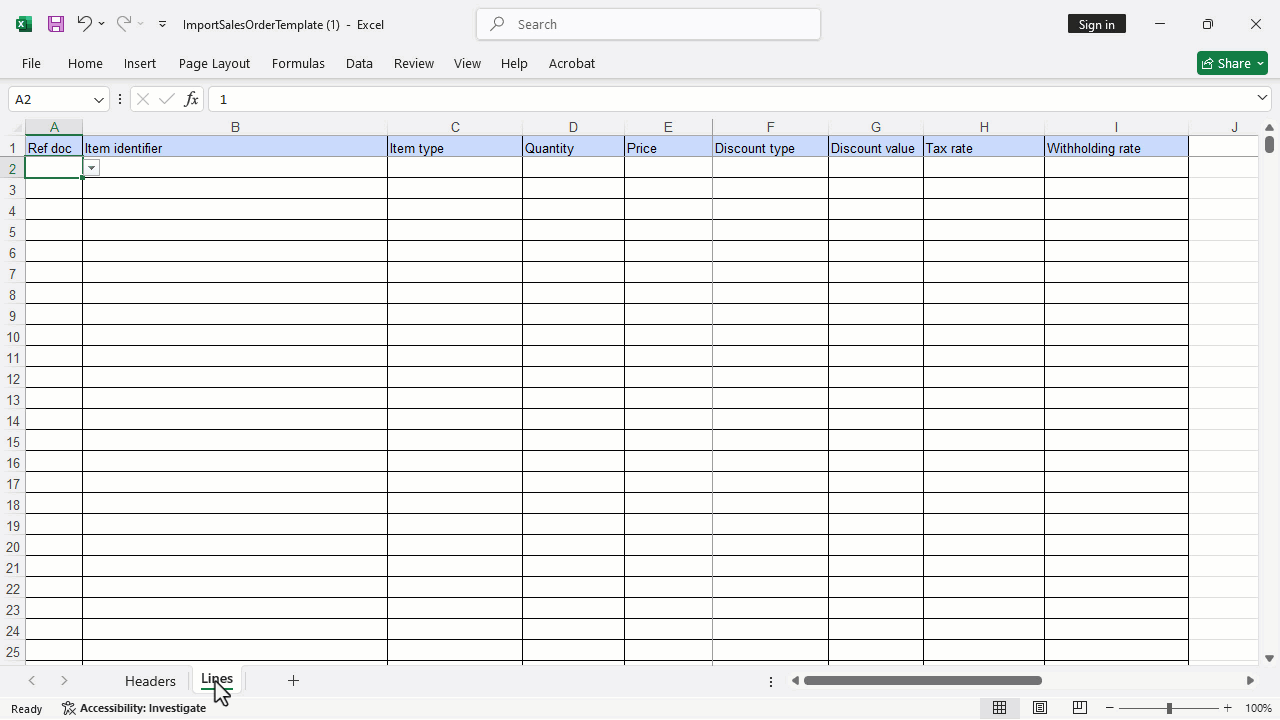Sign in to the Office account
The width and height of the screenshot is (1280, 720).
click(1096, 24)
